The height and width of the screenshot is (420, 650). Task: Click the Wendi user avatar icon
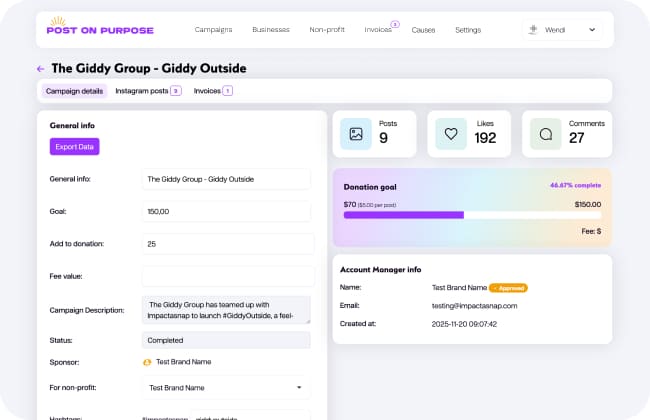click(x=534, y=30)
